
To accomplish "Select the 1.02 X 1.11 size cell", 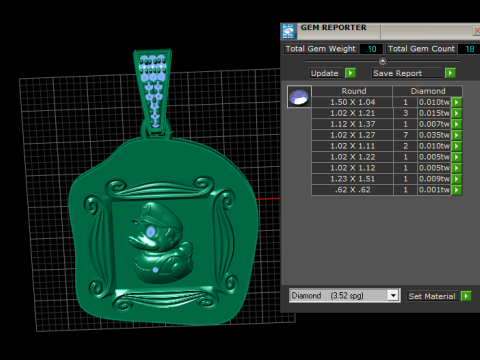I will coord(352,146).
